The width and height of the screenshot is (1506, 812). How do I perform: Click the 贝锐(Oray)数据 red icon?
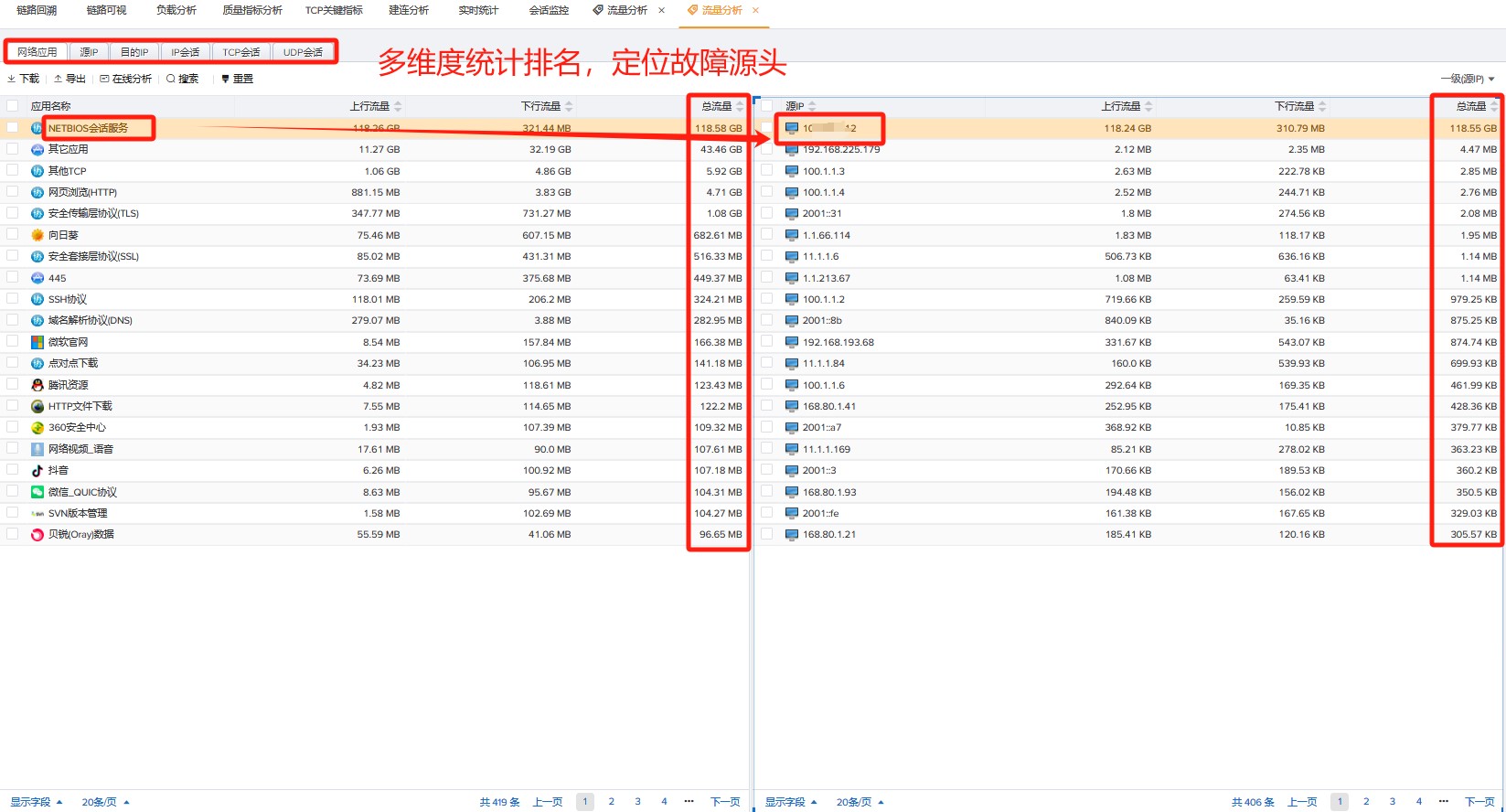pyautogui.click(x=37, y=535)
